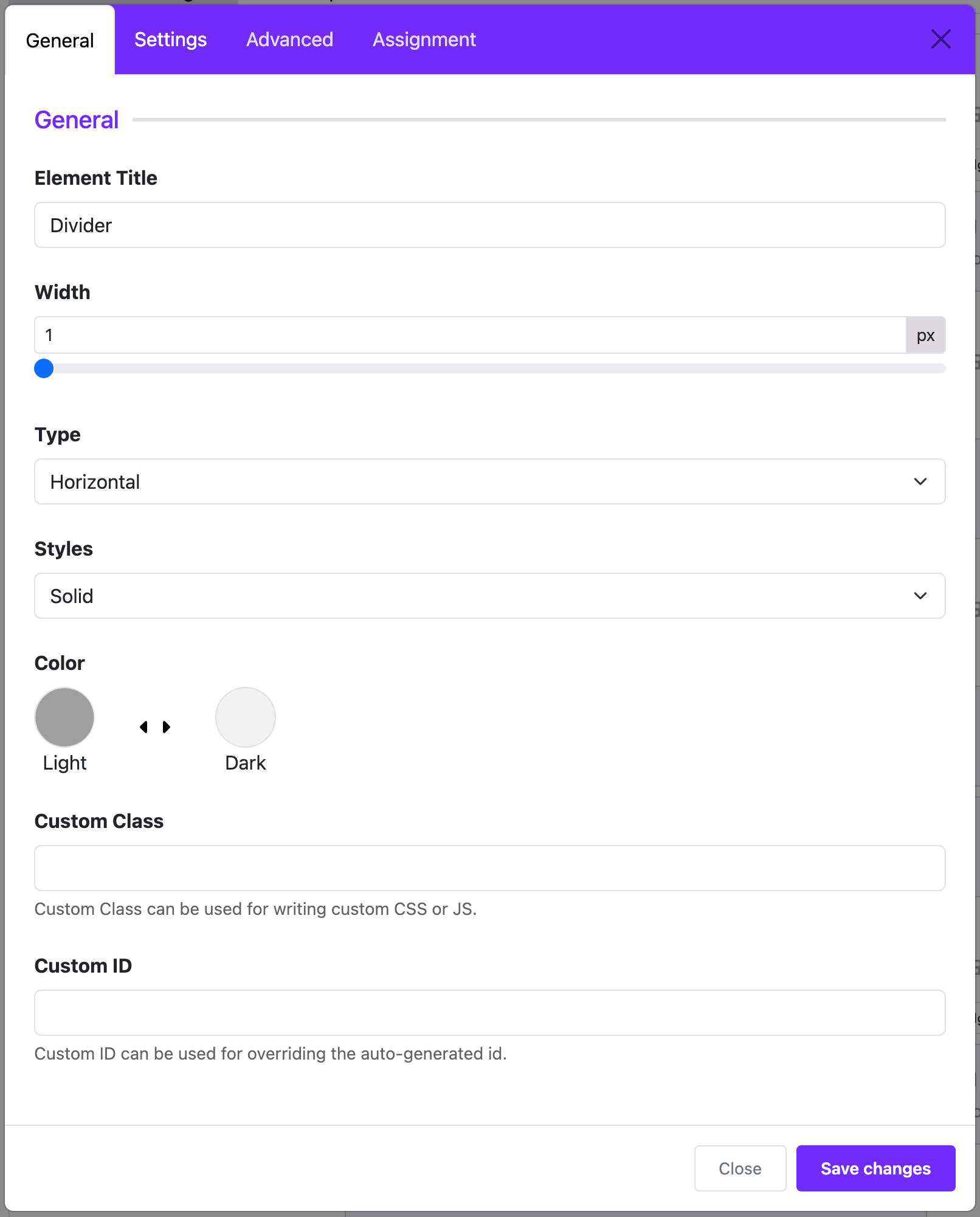
Task: Select the General tab
Action: click(60, 40)
